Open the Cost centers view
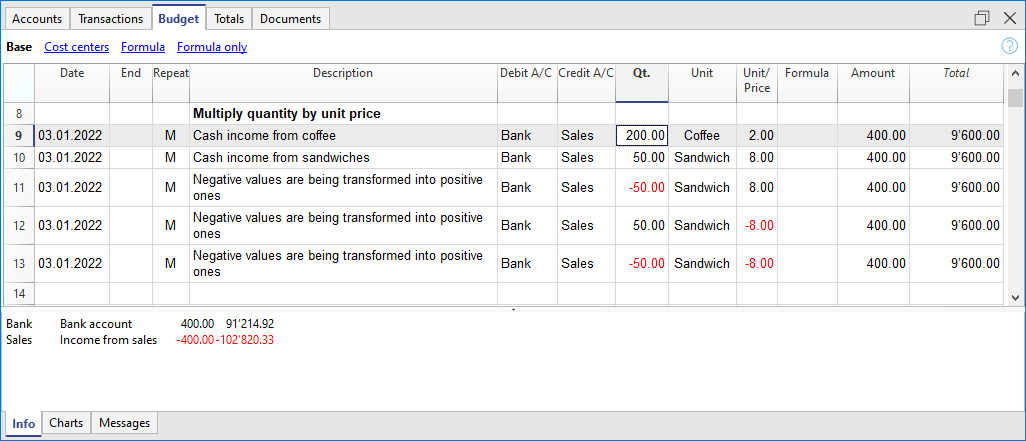 coord(77,47)
